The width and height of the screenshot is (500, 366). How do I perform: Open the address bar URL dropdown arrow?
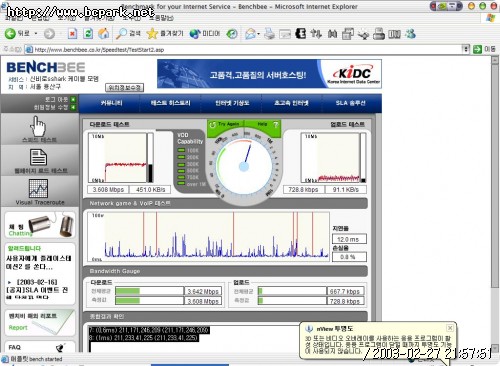pyautogui.click(x=466, y=49)
